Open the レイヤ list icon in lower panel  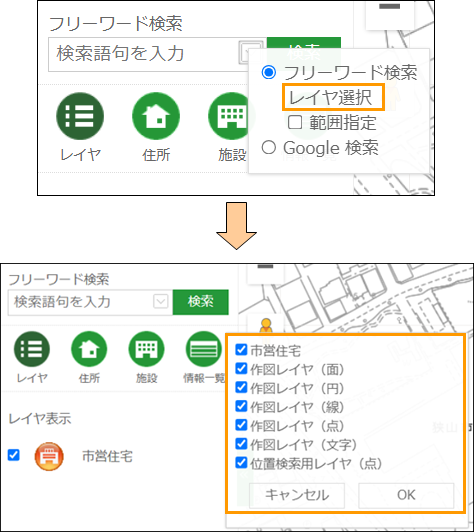tap(32, 349)
